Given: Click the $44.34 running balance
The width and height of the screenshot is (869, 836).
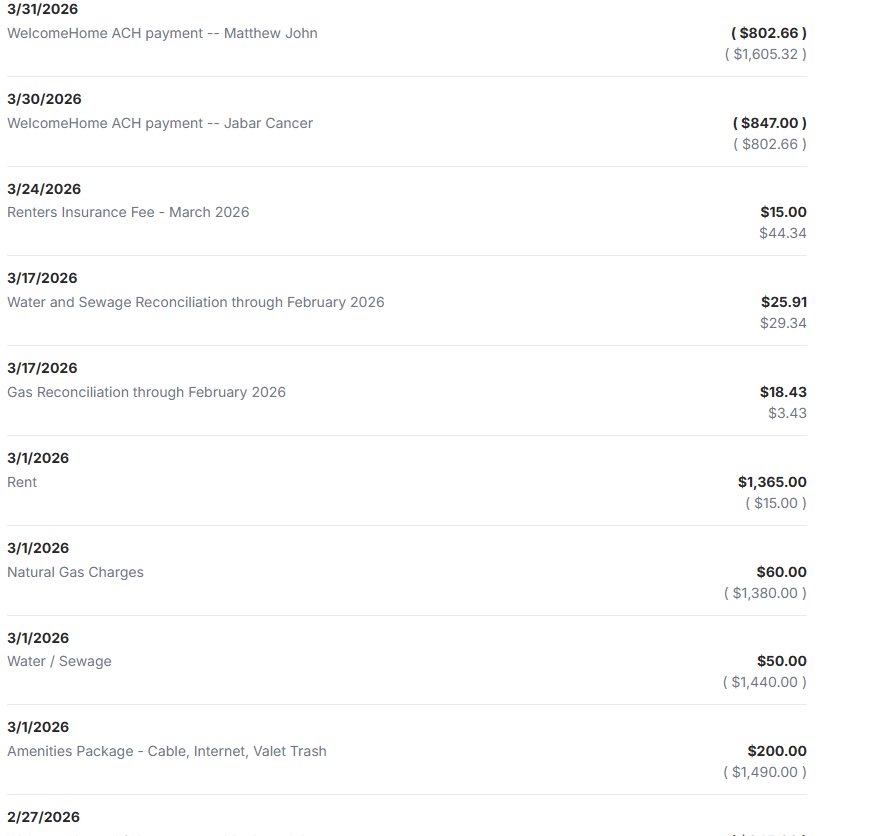Looking at the screenshot, I should [783, 233].
